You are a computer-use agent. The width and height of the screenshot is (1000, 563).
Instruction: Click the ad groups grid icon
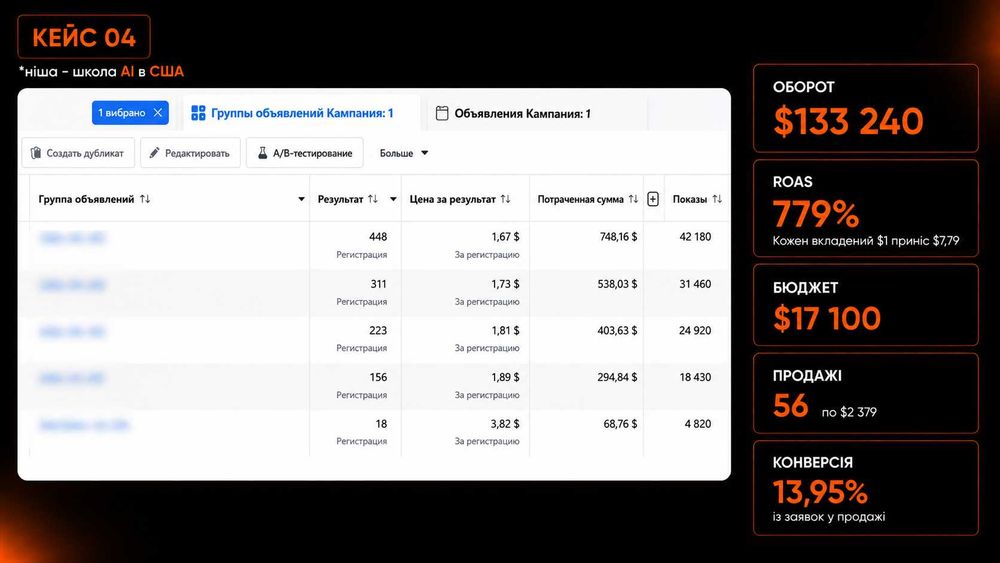click(198, 113)
